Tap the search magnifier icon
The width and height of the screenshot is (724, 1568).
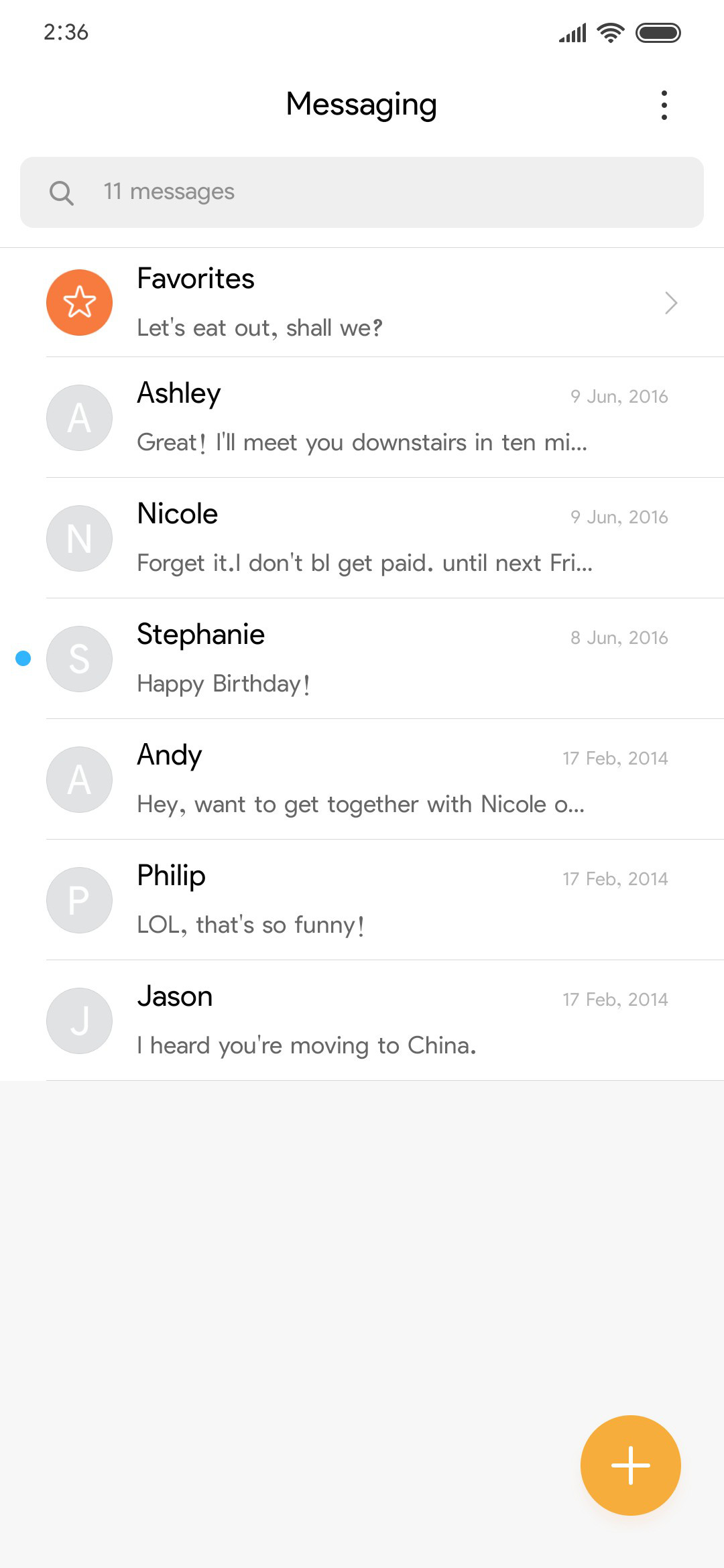click(x=61, y=193)
